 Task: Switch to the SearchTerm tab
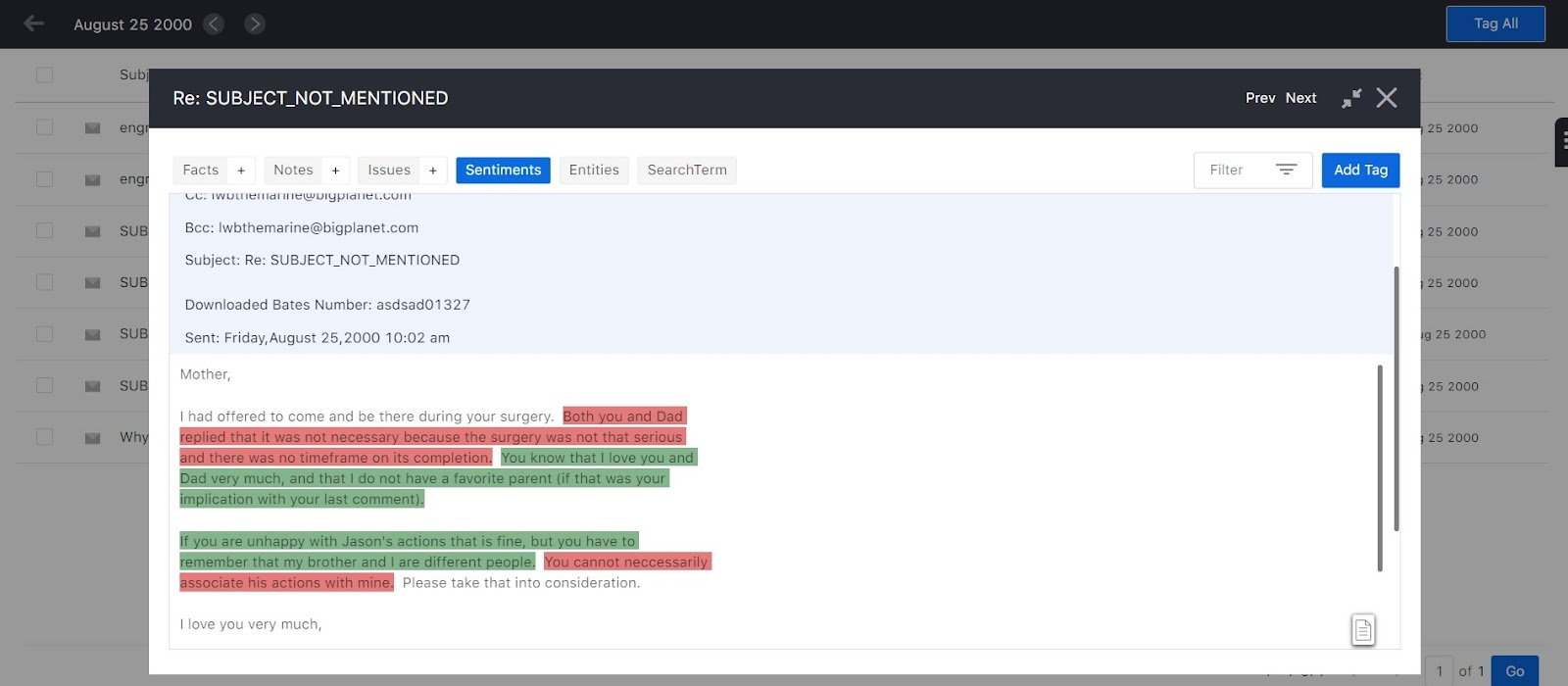click(x=687, y=171)
